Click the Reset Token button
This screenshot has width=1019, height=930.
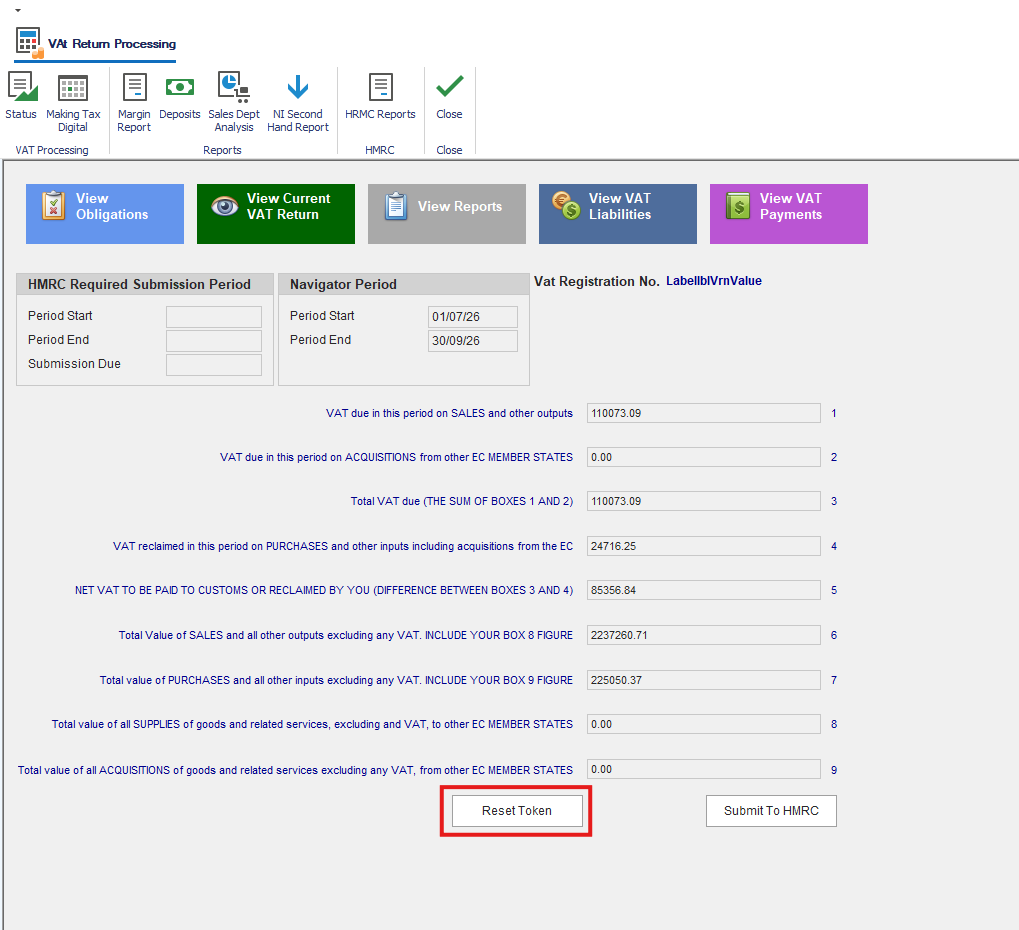pos(517,810)
